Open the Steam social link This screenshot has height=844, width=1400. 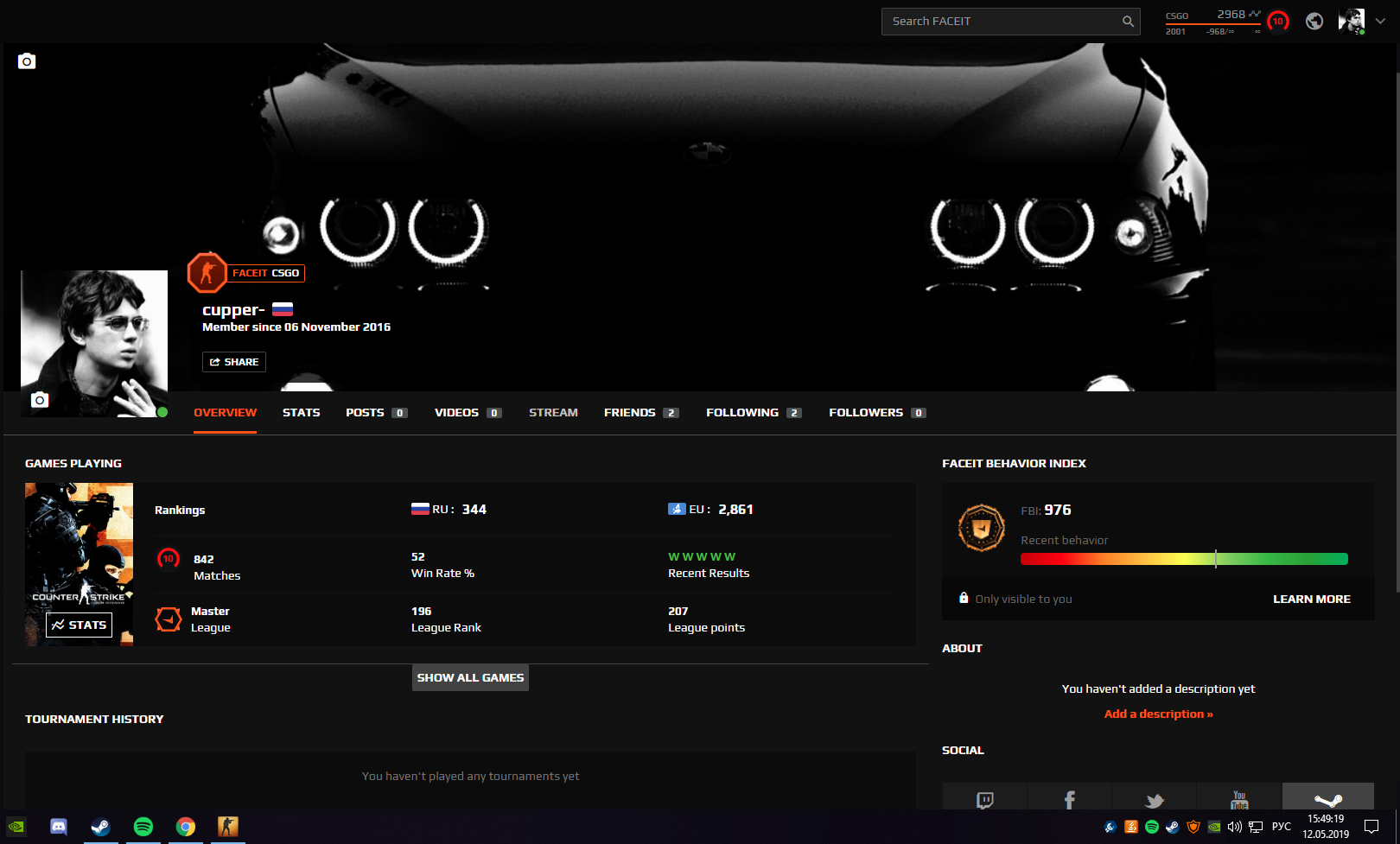(x=1328, y=799)
